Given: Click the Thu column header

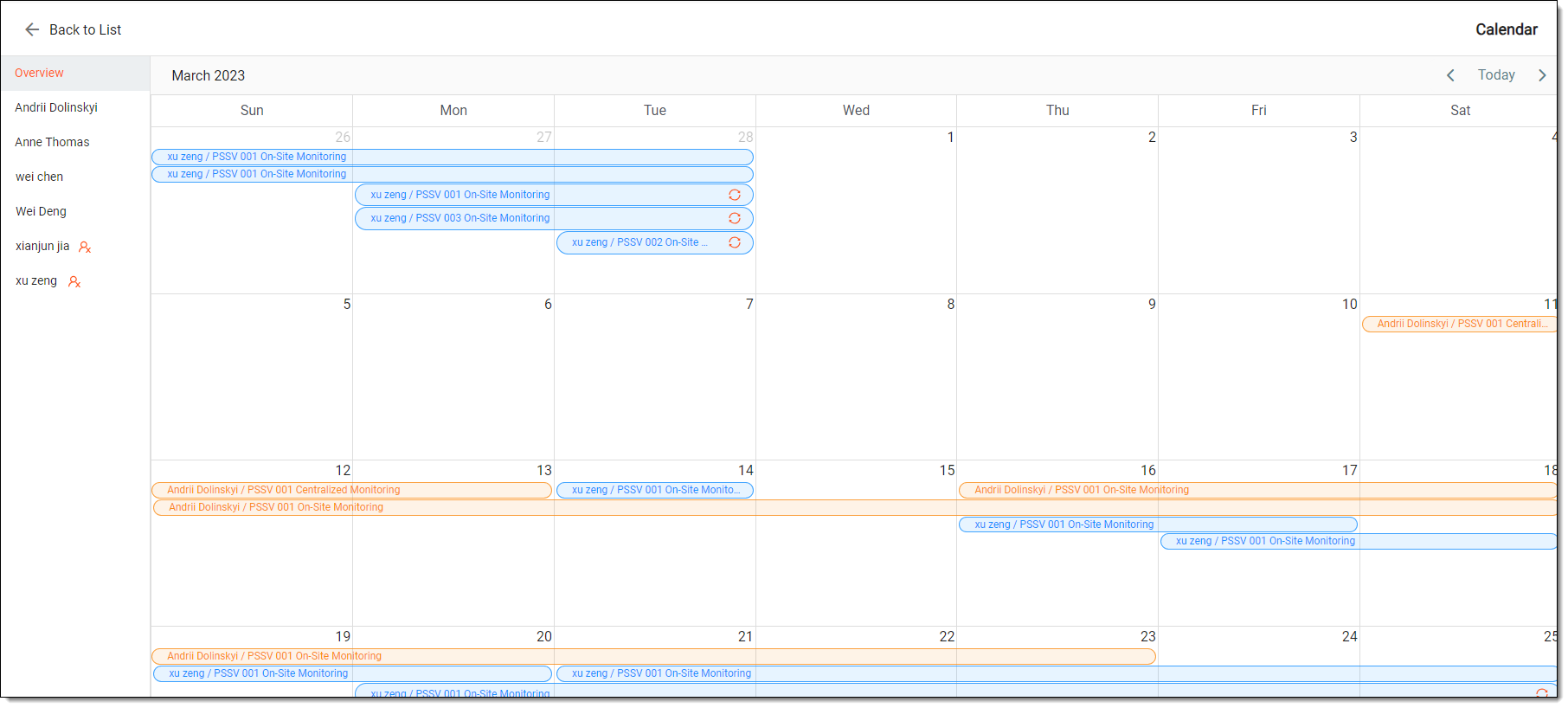Looking at the screenshot, I should (x=1057, y=111).
